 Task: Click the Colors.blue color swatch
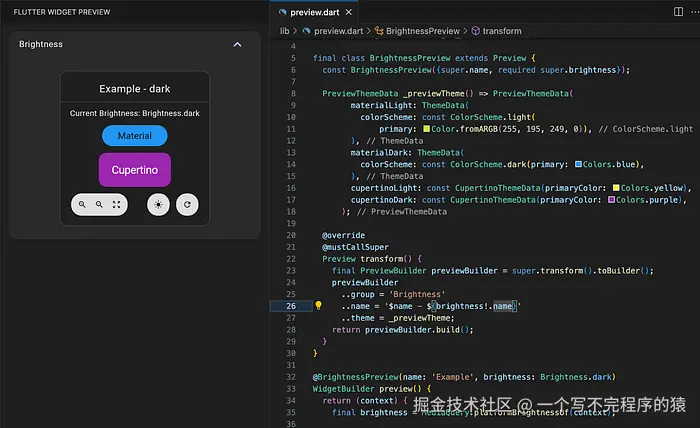(x=579, y=164)
